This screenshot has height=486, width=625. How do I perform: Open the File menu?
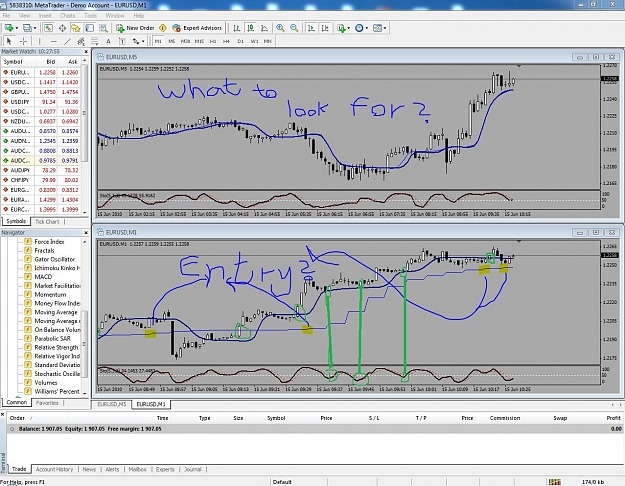click(6, 16)
